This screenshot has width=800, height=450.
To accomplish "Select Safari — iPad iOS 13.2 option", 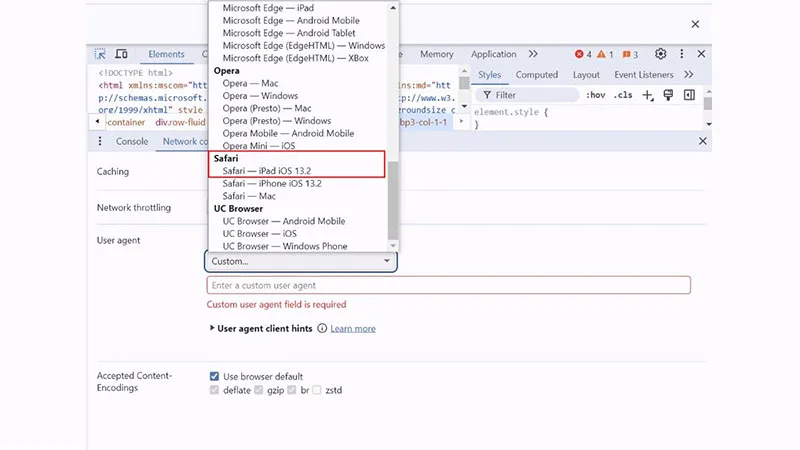I will (x=266, y=171).
